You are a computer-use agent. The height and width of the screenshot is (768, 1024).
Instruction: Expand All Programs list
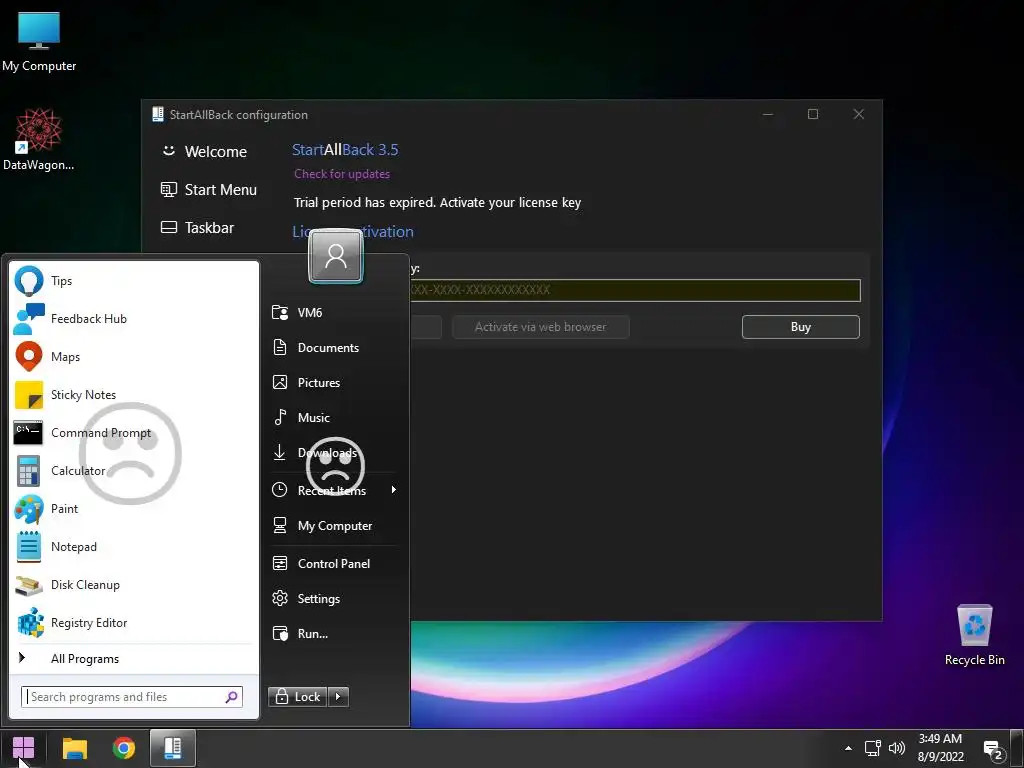click(x=135, y=658)
